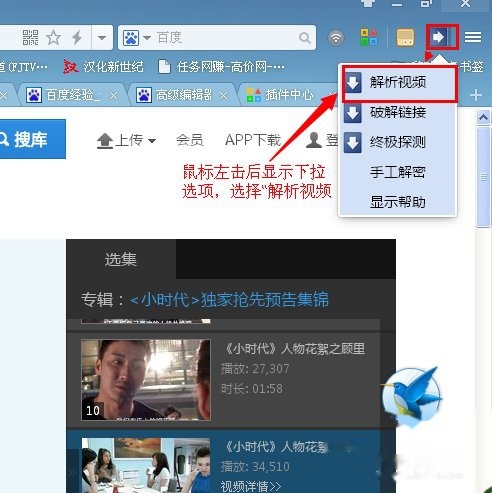Bookmark page with the star icon
Screen dimensions: 492x493
53,37
